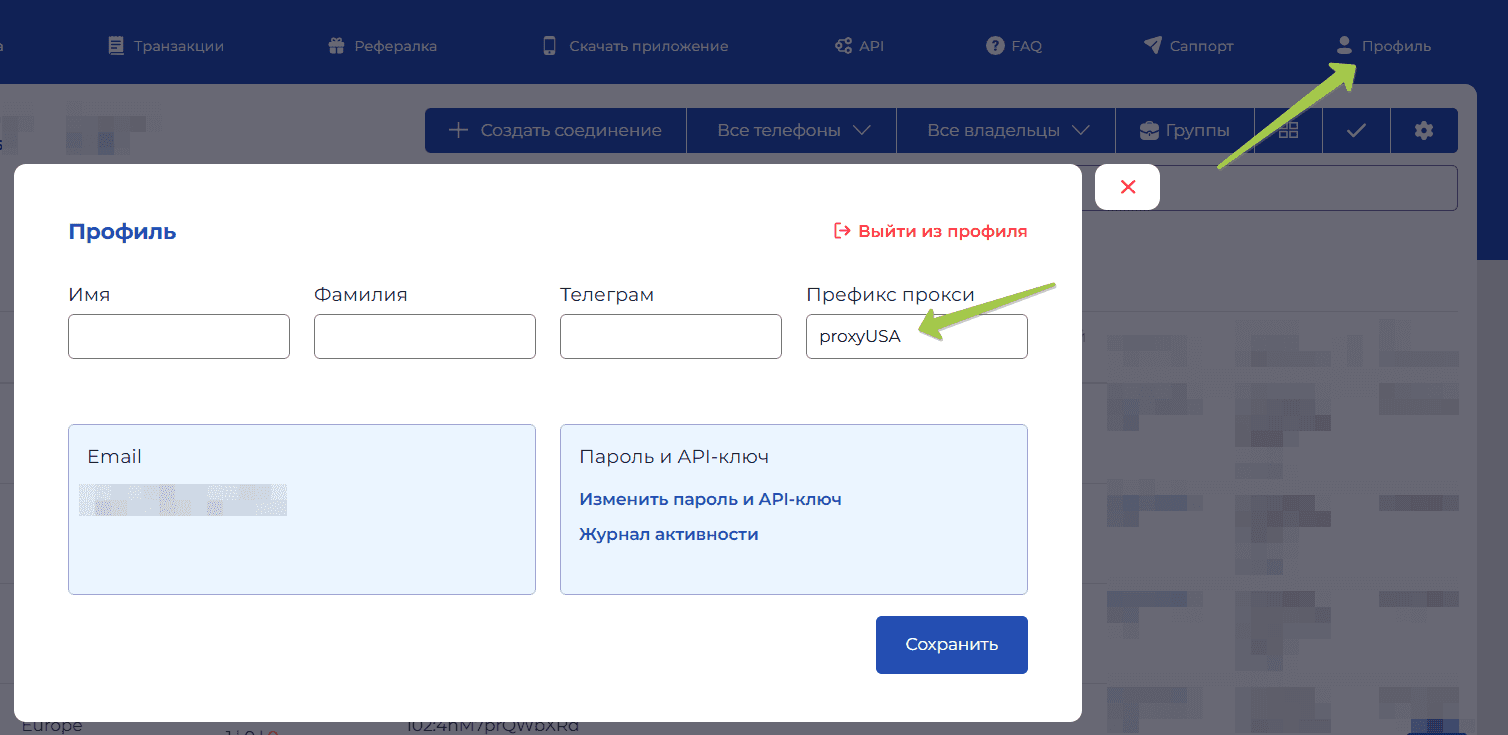1508x735 pixels.
Task: Click the Создать соединение button
Action: pos(556,130)
